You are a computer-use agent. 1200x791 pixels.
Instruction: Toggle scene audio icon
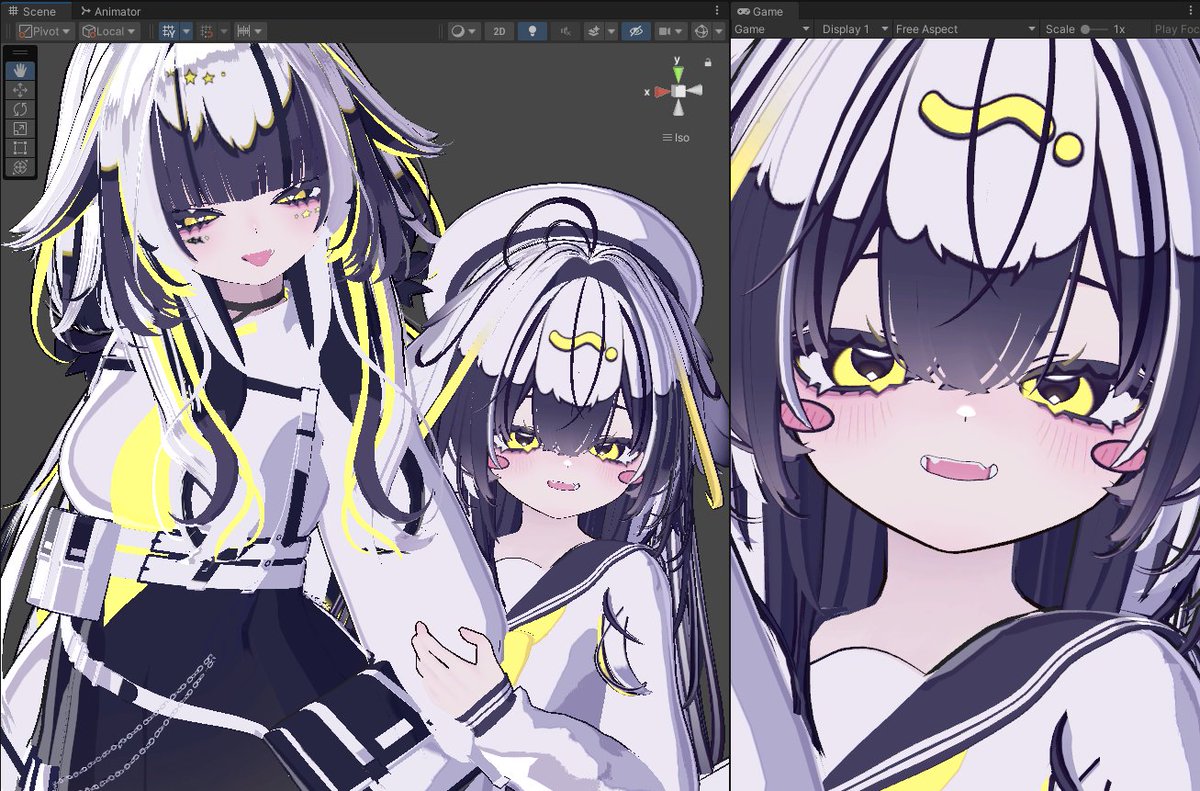pyautogui.click(x=566, y=31)
